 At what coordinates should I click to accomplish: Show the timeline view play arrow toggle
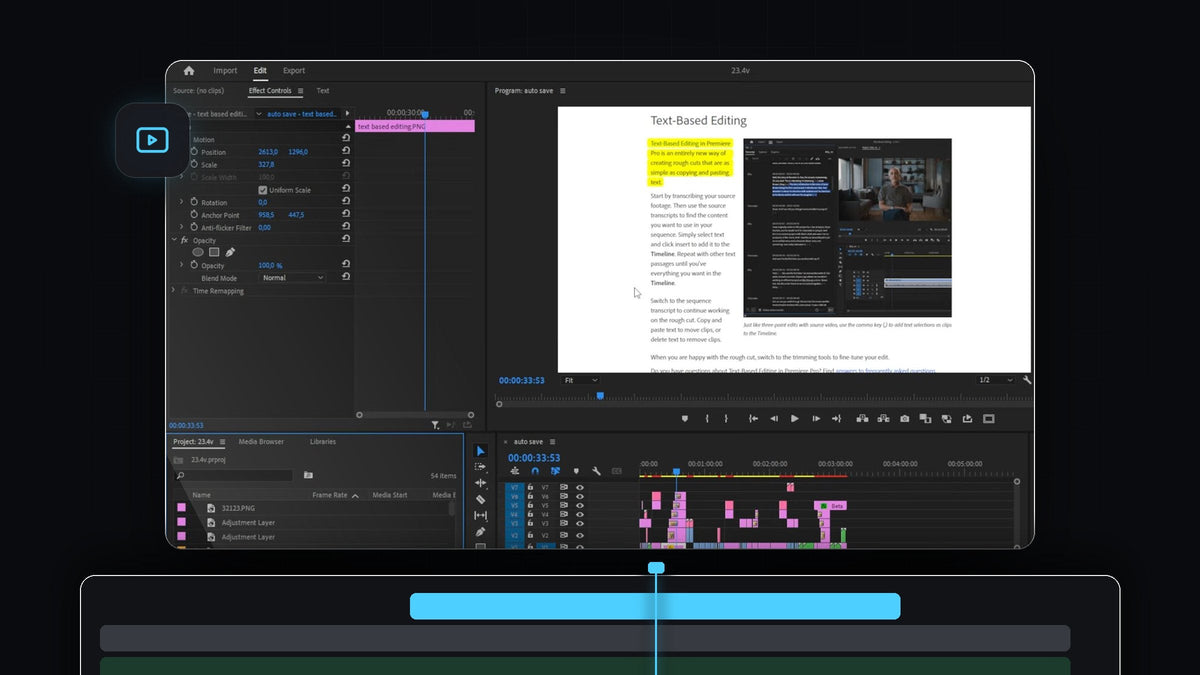tap(347, 114)
